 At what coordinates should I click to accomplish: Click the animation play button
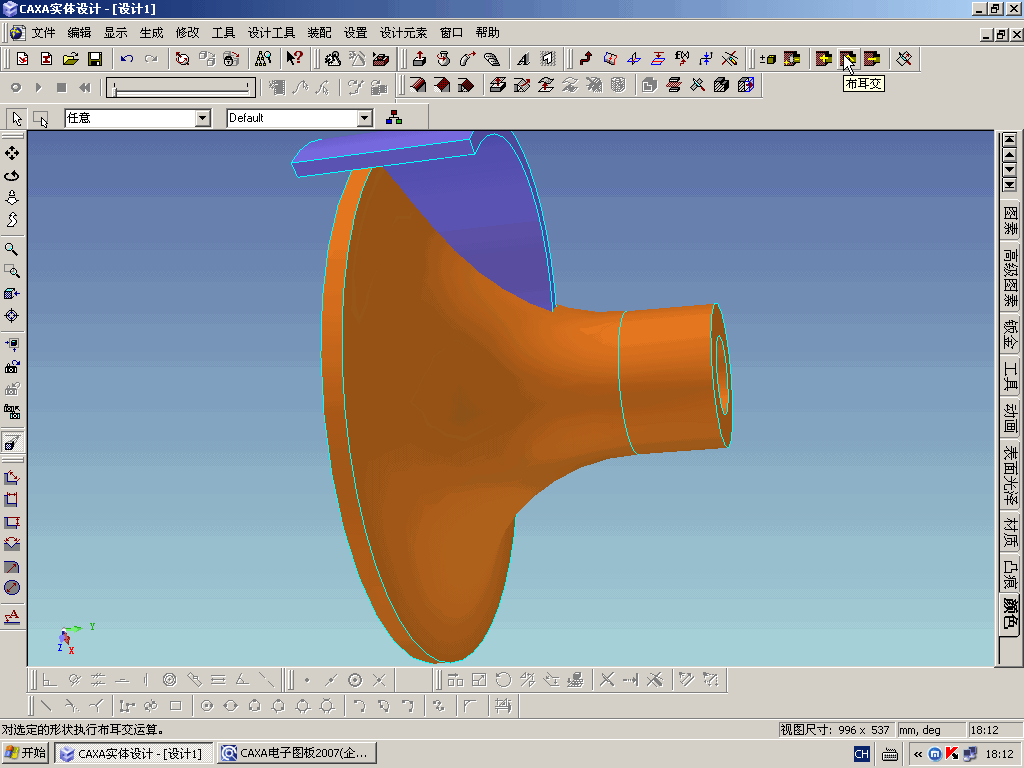tap(38, 87)
